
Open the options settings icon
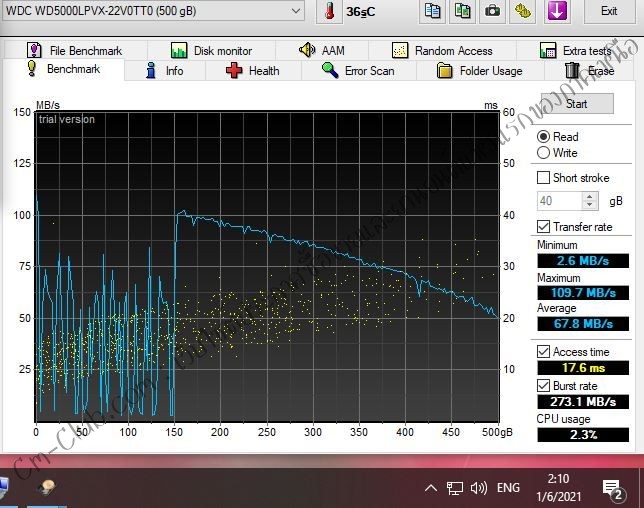522,11
